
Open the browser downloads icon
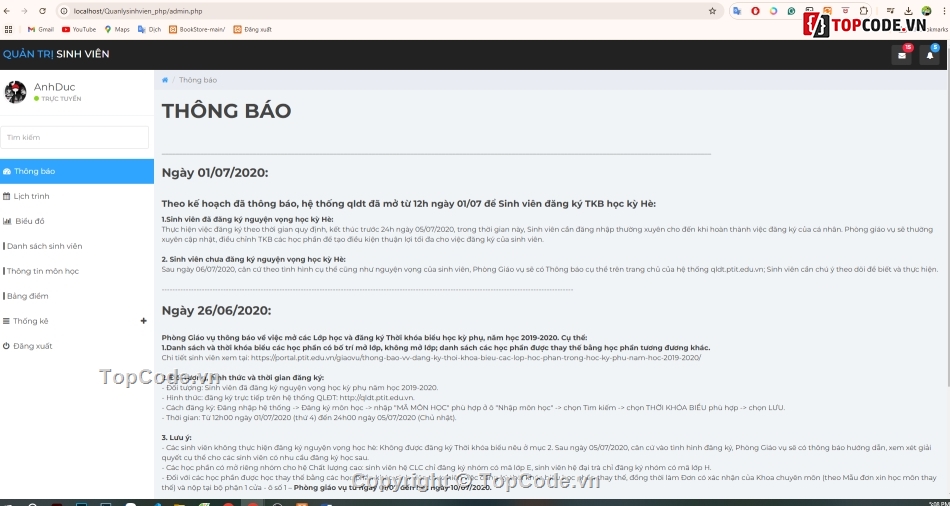[908, 11]
